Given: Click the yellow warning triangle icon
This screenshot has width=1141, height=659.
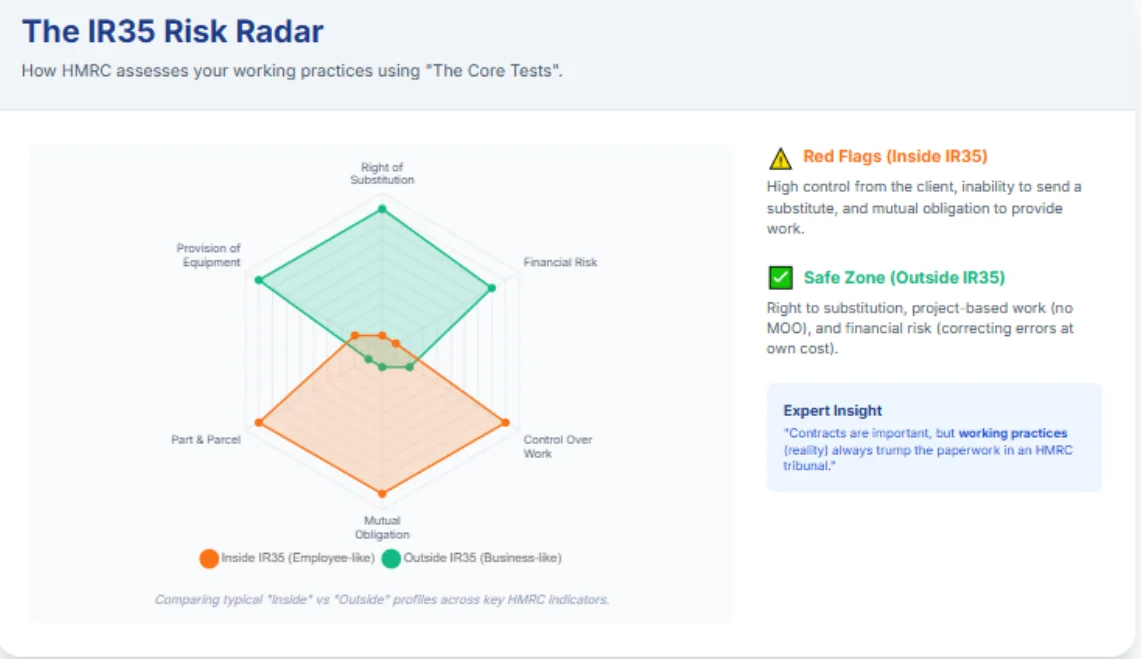Looking at the screenshot, I should pos(780,158).
